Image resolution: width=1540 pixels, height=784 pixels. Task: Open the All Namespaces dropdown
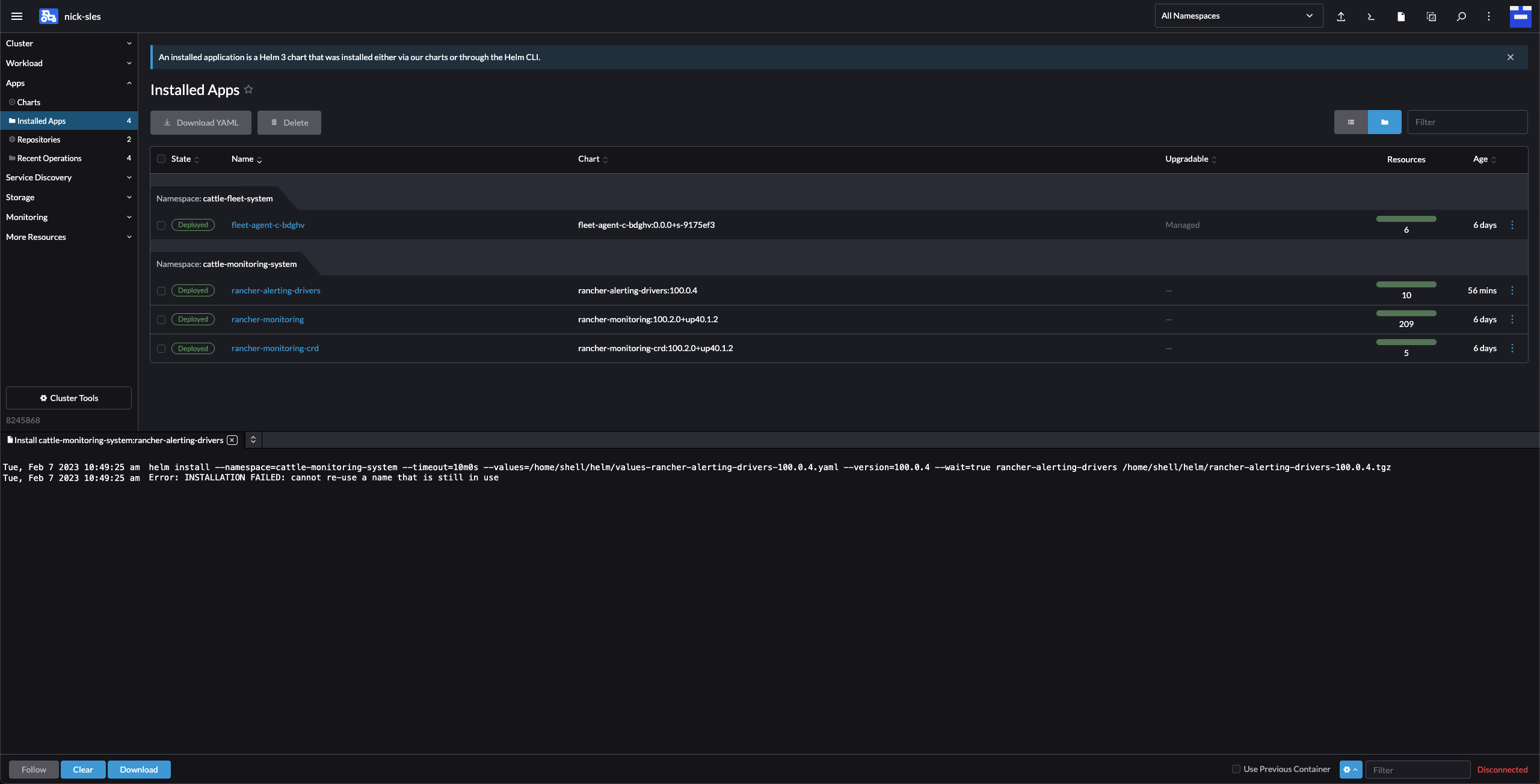tap(1238, 16)
